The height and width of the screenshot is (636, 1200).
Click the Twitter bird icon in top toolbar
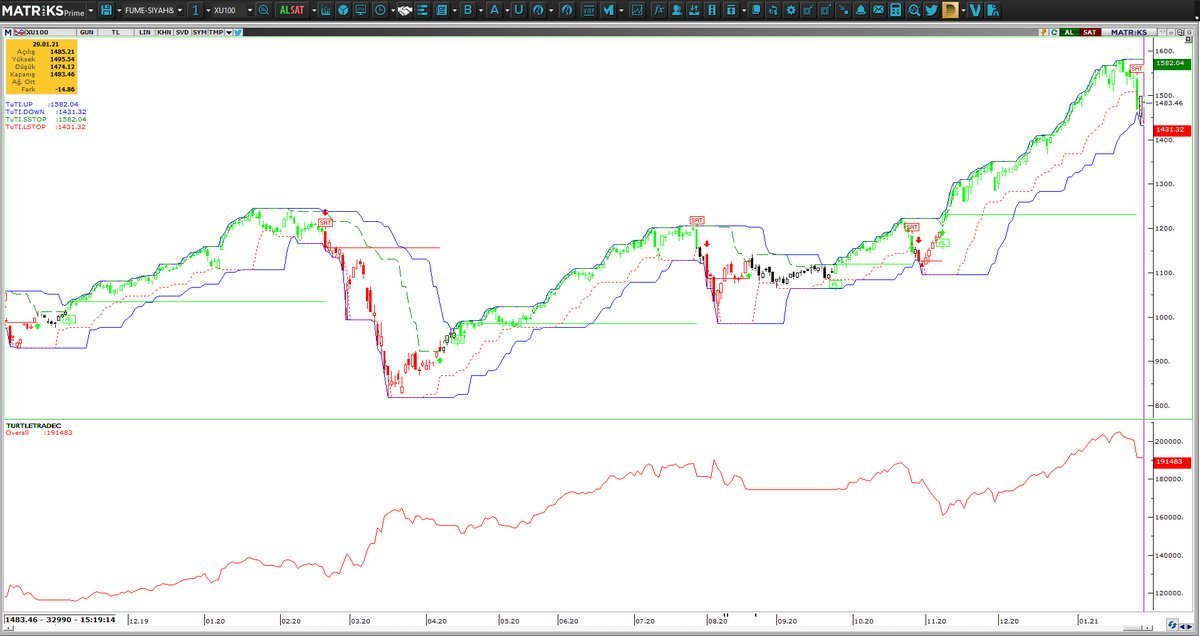[x=931, y=10]
